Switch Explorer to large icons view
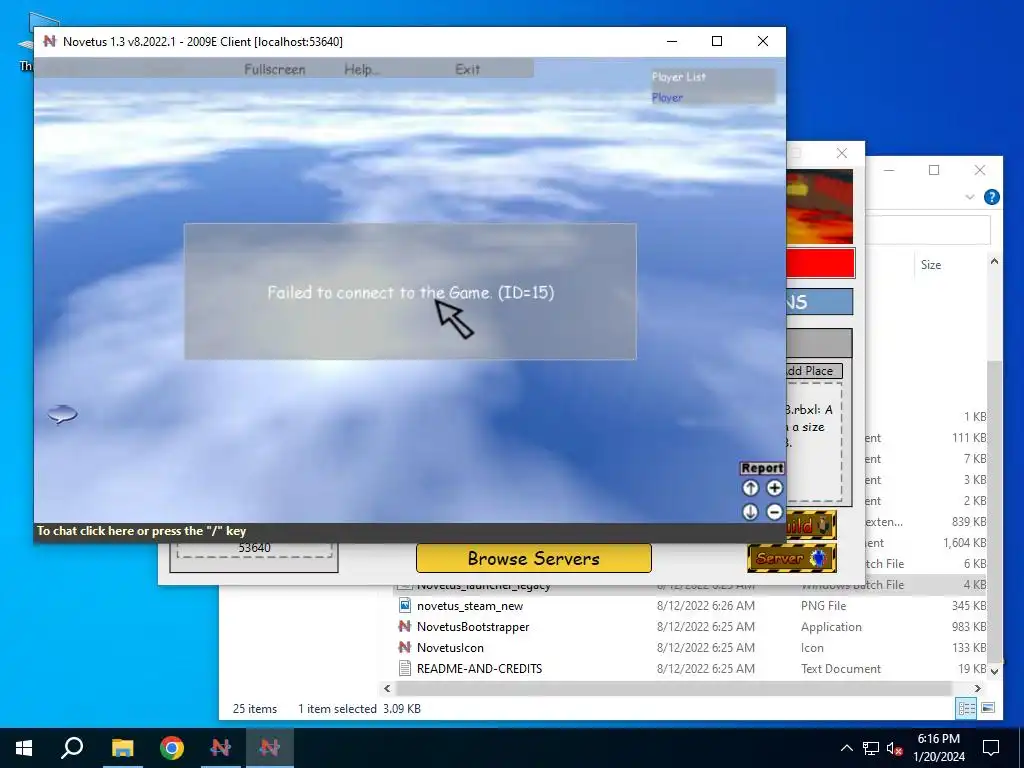1024x768 pixels. coord(988,708)
